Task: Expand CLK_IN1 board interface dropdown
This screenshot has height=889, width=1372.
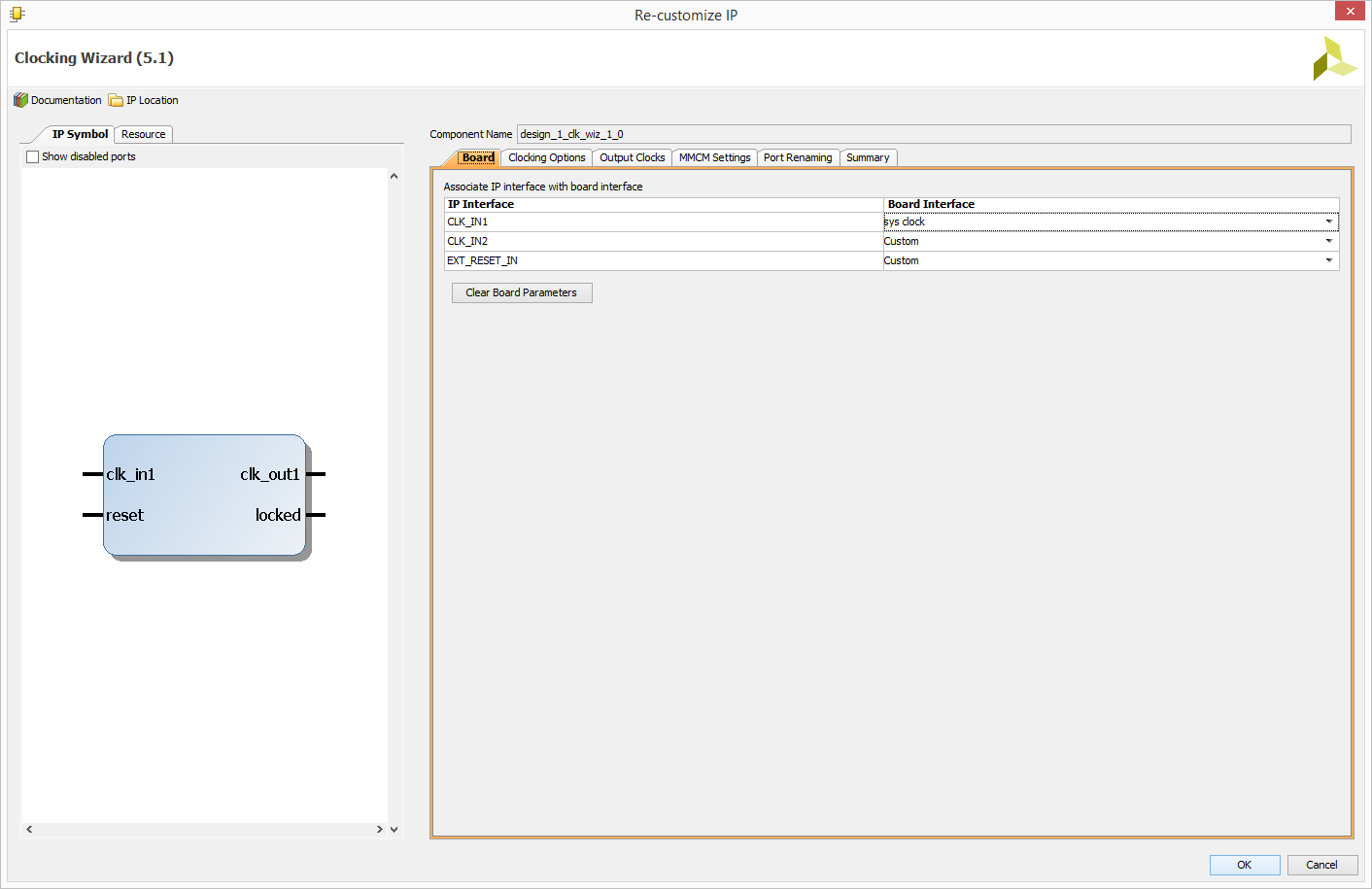Action: pyautogui.click(x=1328, y=222)
